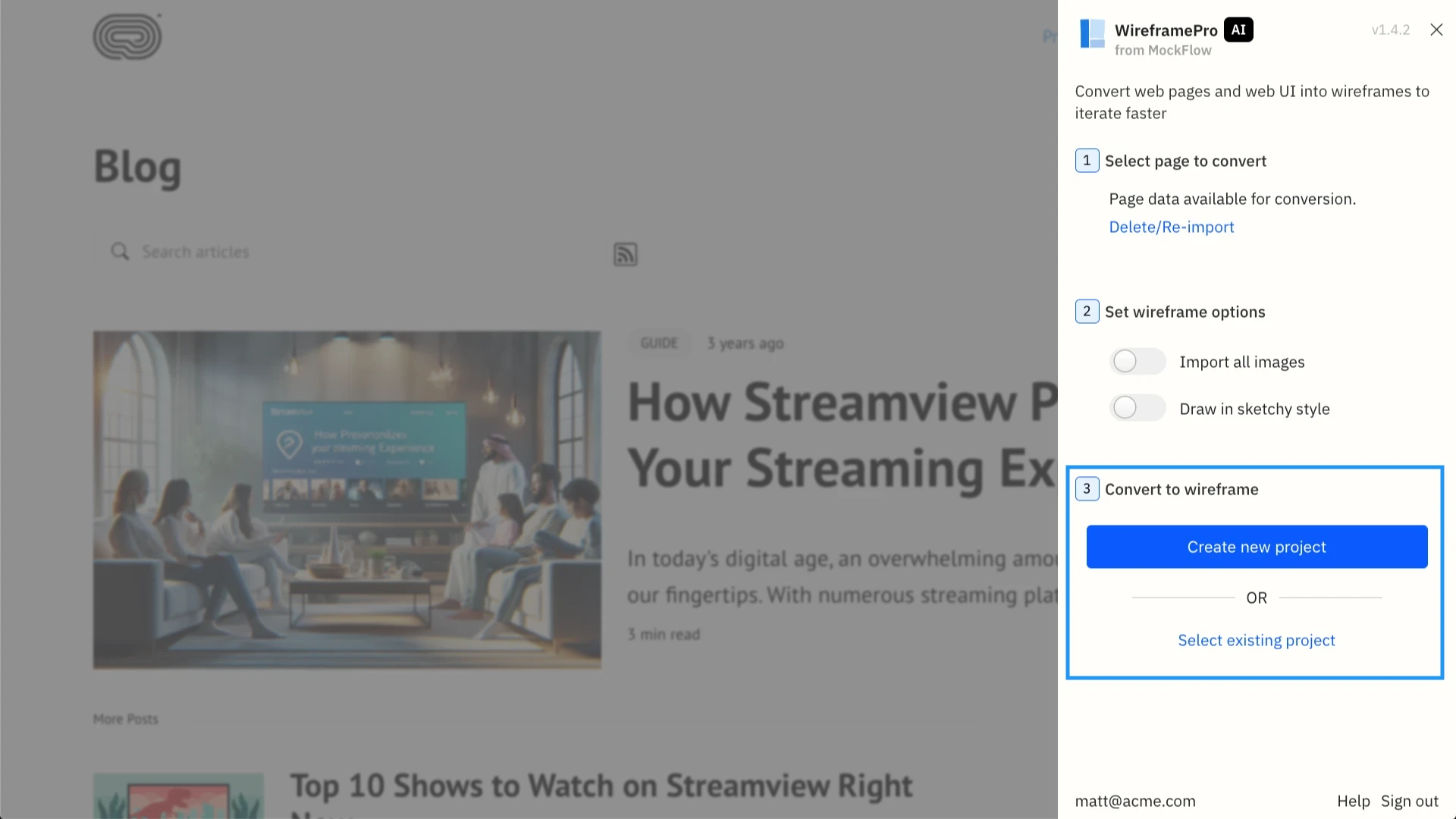Click the 'Convert to wireframe' heading
Image resolution: width=1456 pixels, height=819 pixels.
pos(1181,489)
